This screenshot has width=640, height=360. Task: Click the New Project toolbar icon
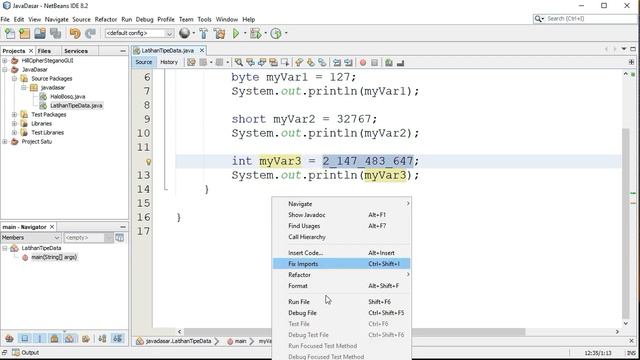click(x=24, y=33)
